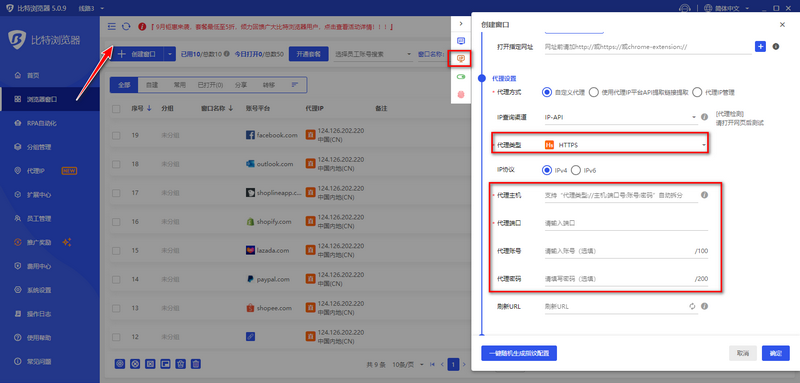Click blue link icon in row 12
Screen dimensions: 800x383
250,337
